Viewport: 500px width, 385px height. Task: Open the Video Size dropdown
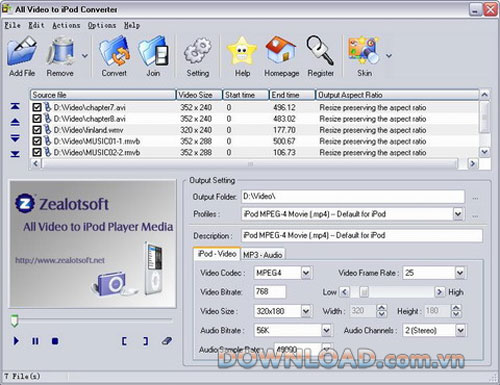pyautogui.click(x=306, y=311)
